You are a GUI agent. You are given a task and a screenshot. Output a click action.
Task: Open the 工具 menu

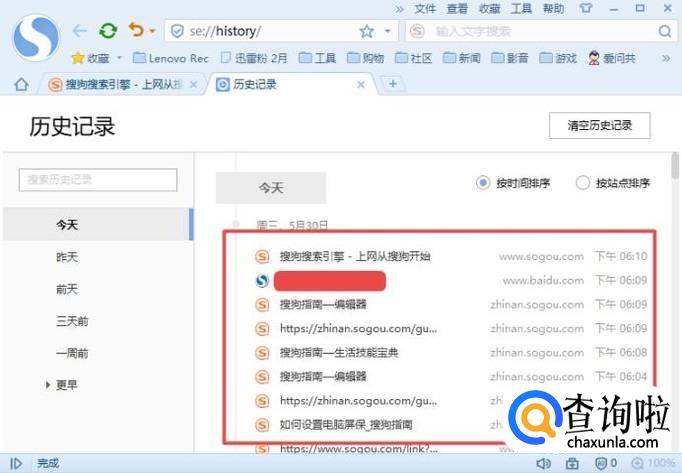pos(521,8)
